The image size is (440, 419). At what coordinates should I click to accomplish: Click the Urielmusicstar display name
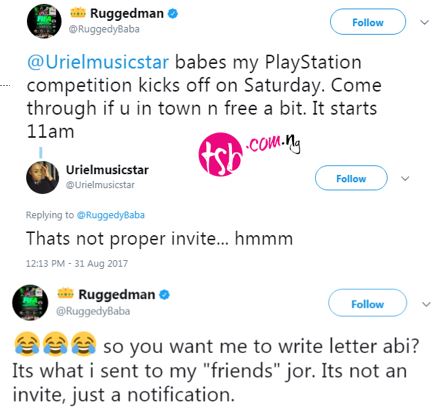click(x=107, y=170)
